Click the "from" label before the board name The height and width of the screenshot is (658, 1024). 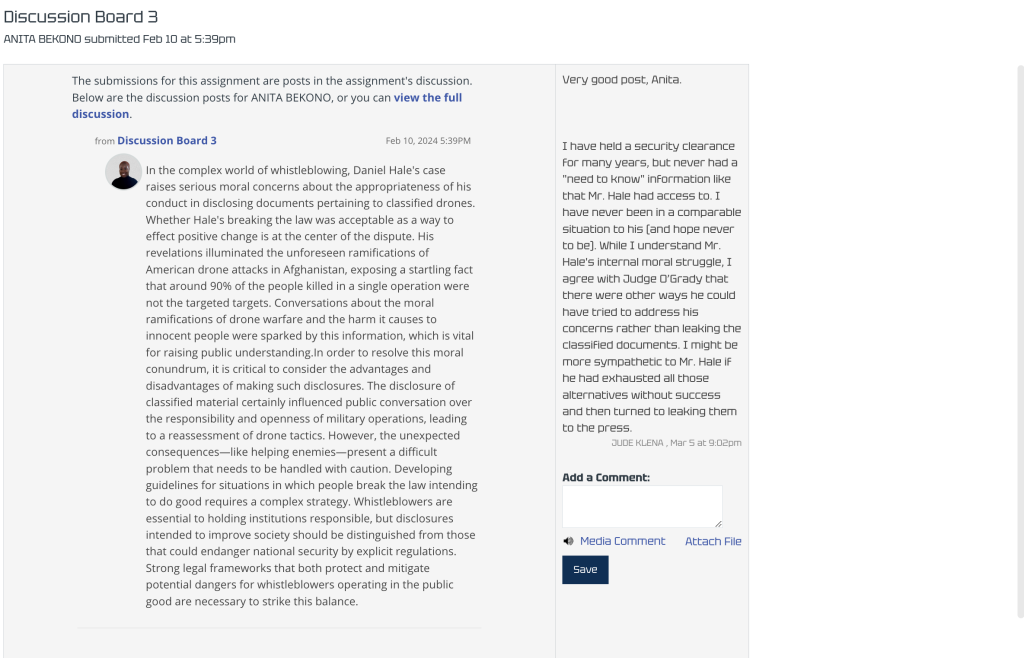105,142
